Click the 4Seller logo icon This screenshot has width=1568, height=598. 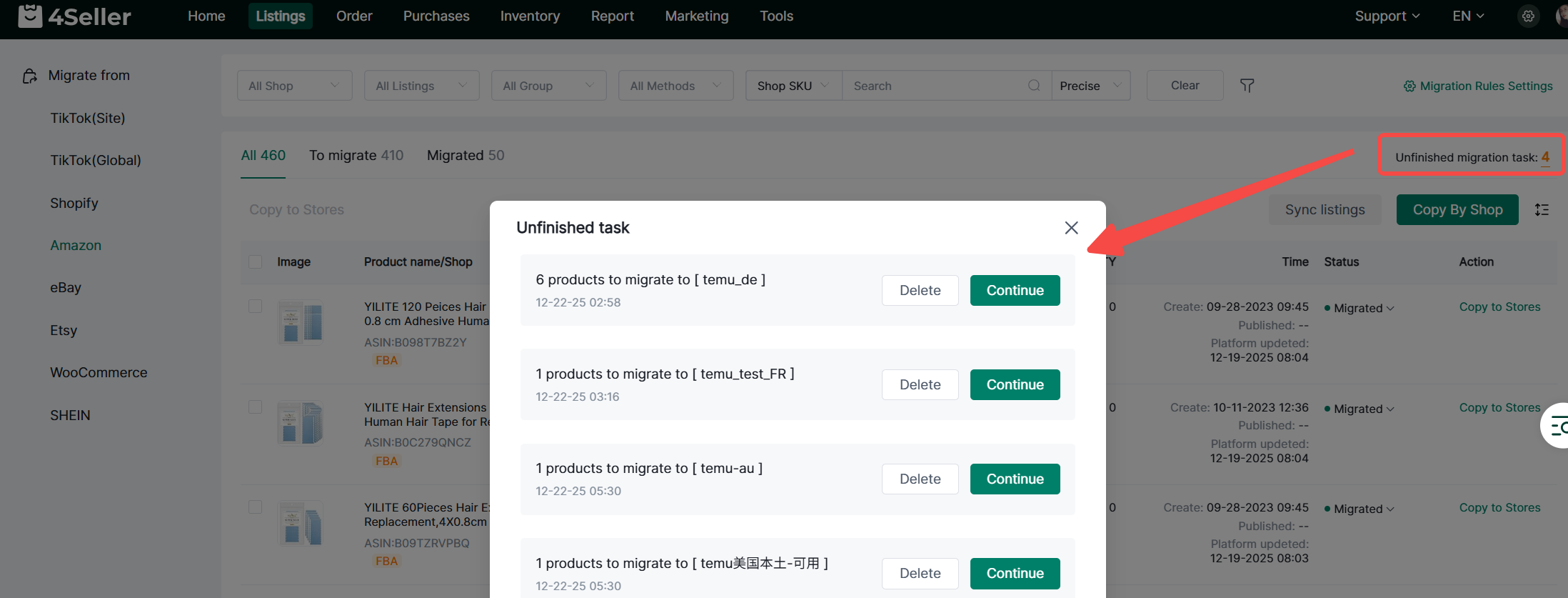(x=30, y=16)
